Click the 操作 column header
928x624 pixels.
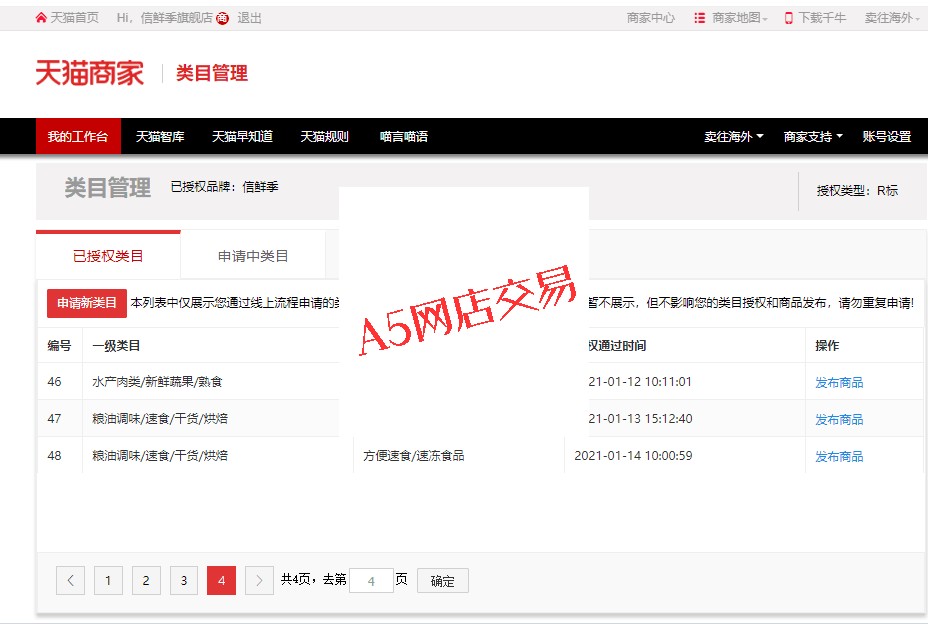[827, 346]
